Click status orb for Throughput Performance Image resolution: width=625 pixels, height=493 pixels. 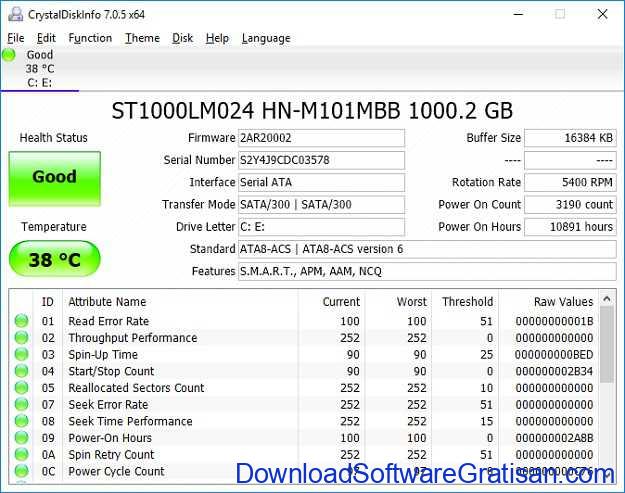pyautogui.click(x=22, y=338)
